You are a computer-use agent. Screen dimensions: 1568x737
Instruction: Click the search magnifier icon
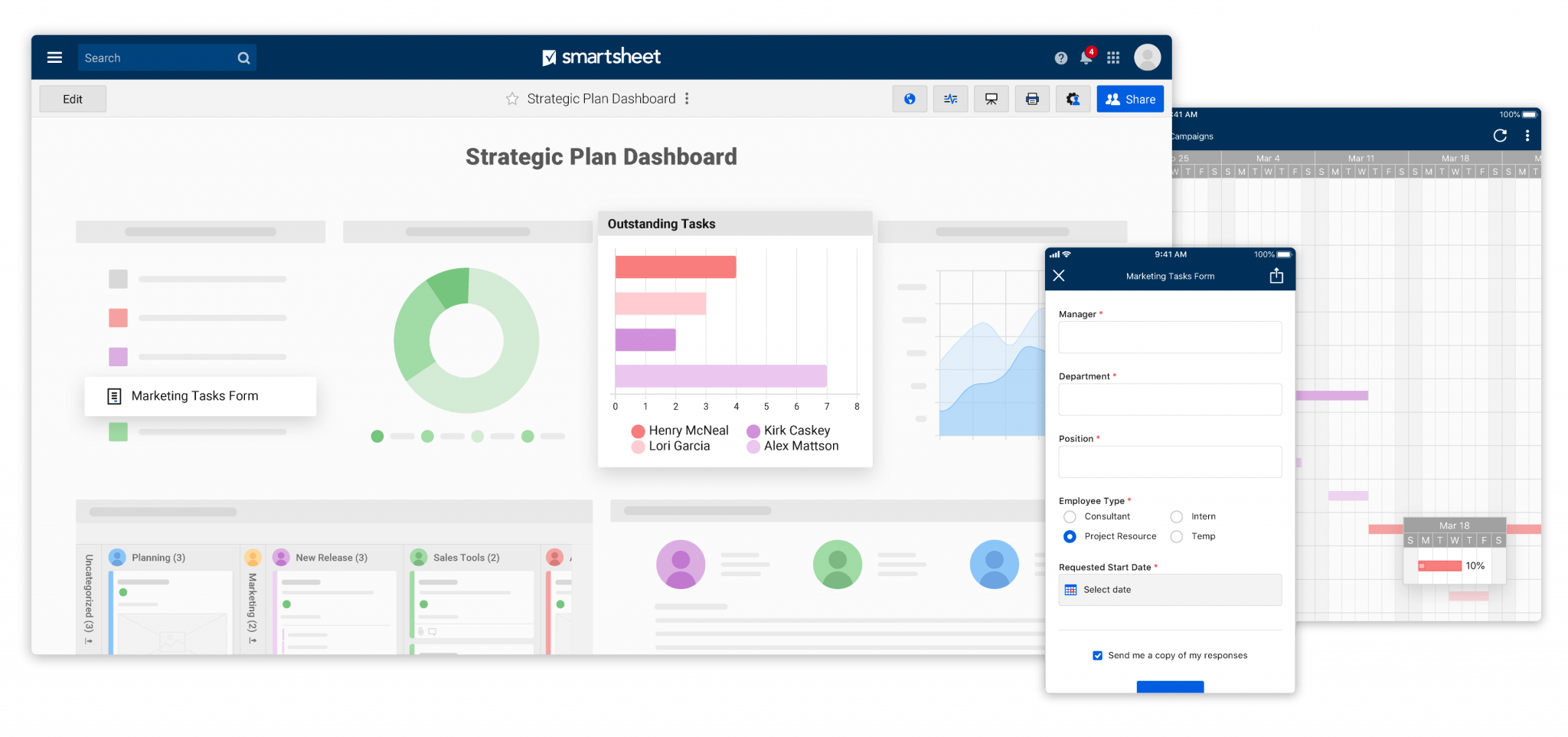243,58
